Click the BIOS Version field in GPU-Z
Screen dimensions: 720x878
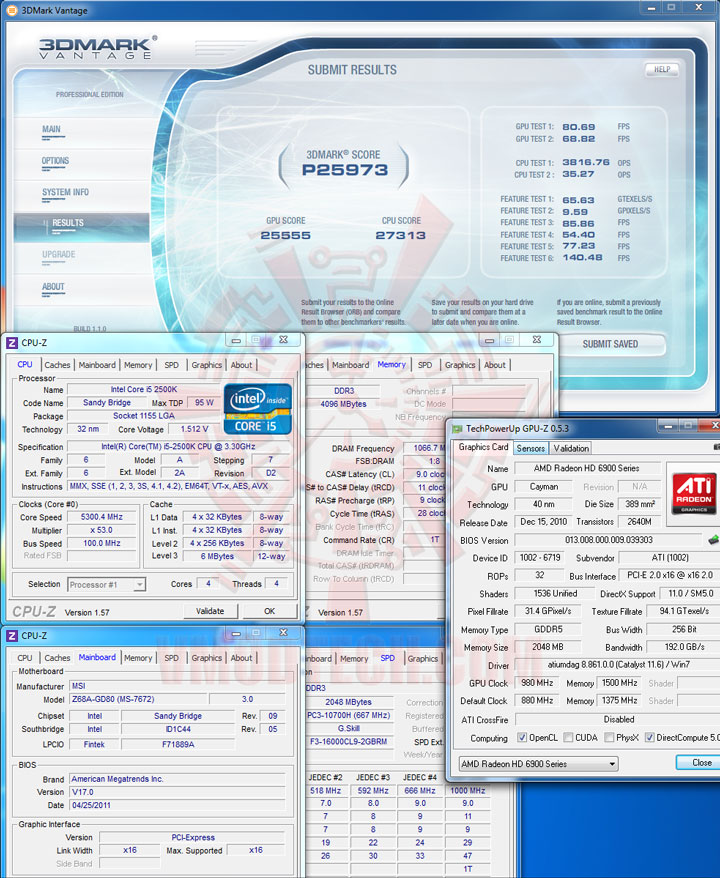point(608,540)
